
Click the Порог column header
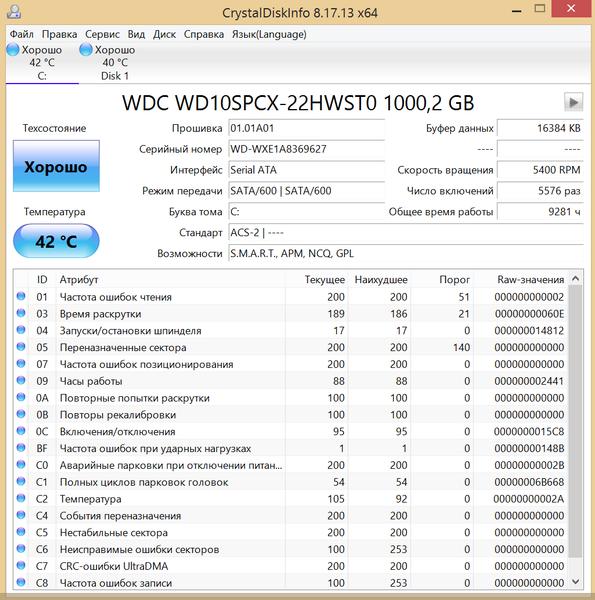pyautogui.click(x=442, y=279)
